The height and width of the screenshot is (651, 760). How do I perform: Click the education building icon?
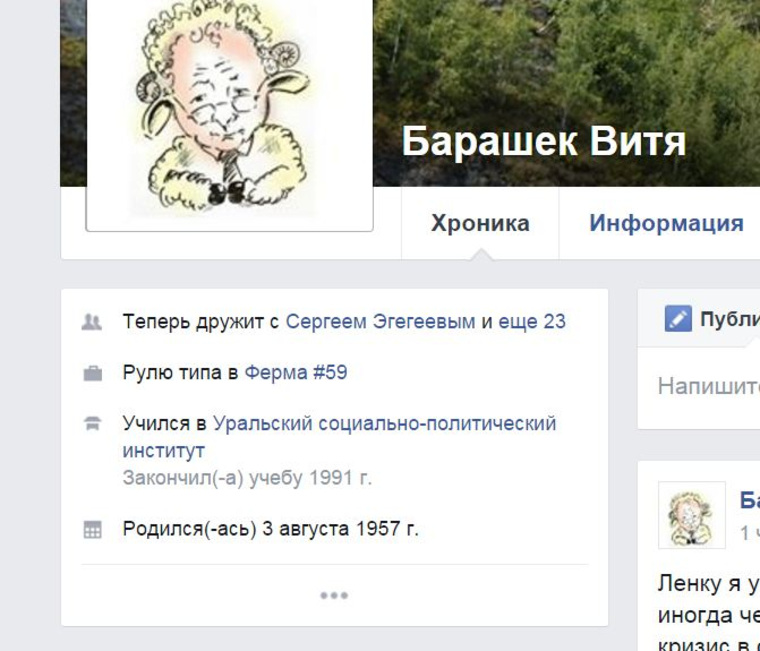click(93, 423)
